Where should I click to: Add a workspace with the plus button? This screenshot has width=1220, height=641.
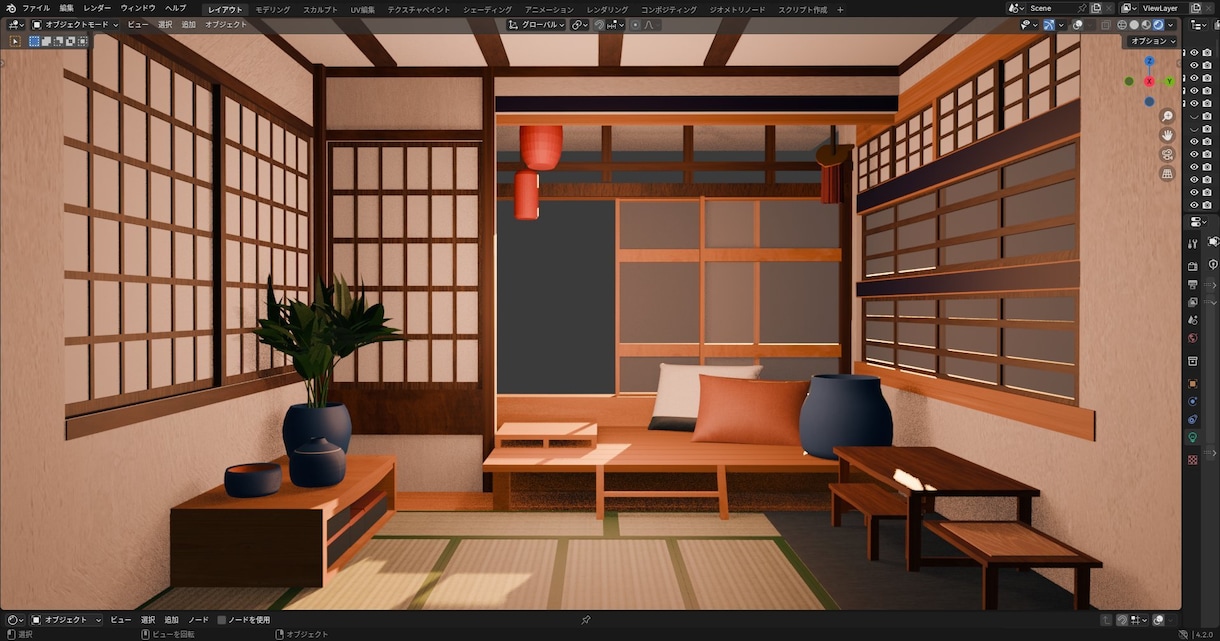point(840,9)
